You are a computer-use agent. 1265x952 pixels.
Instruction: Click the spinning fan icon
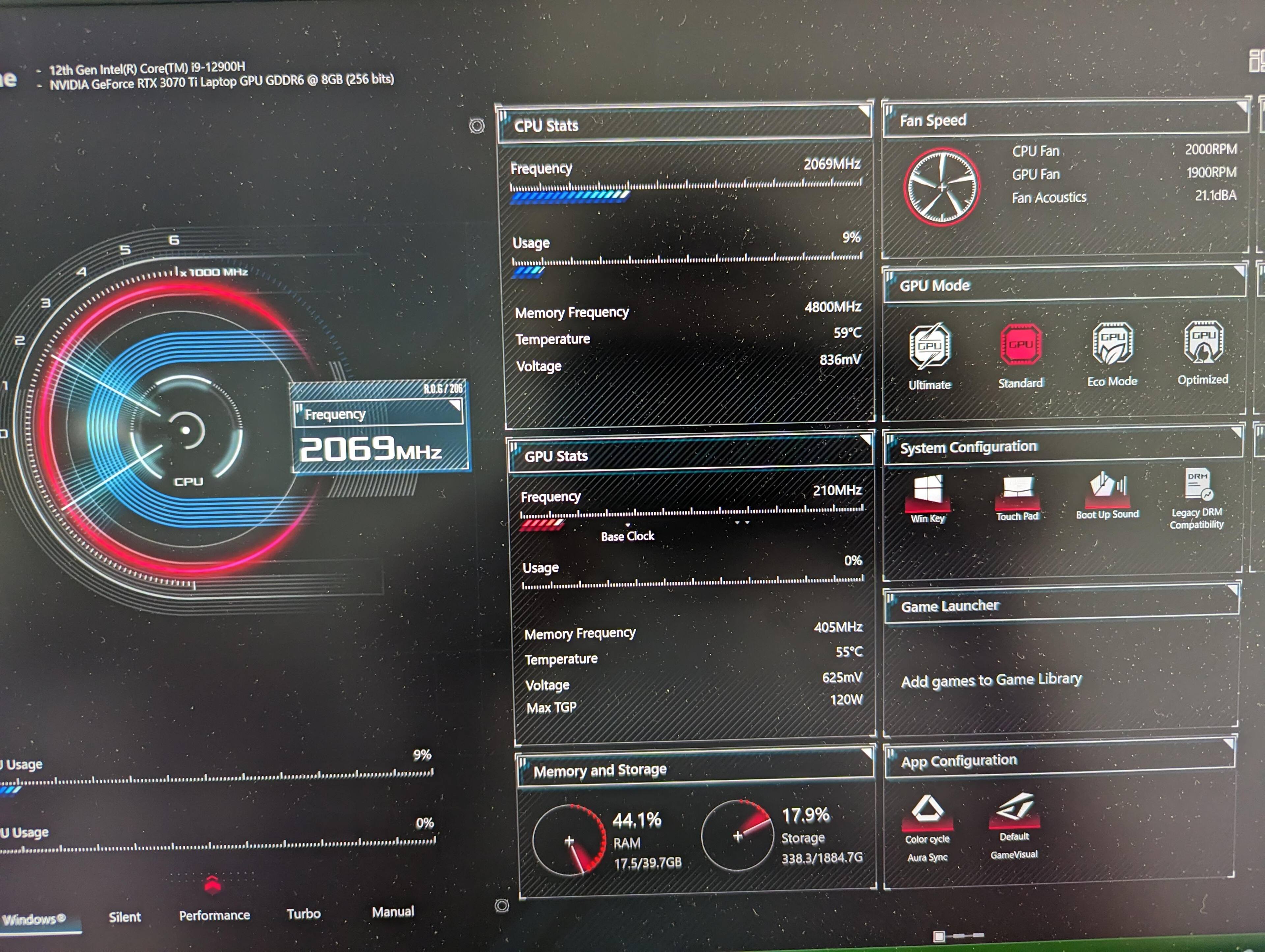click(942, 187)
